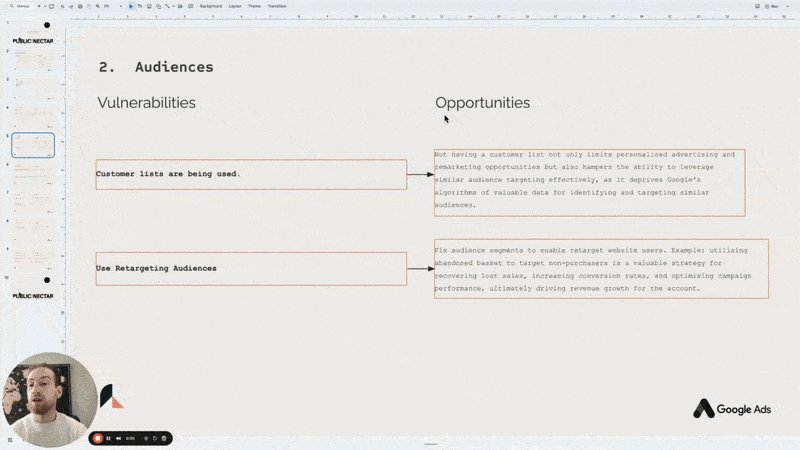Image resolution: width=800 pixels, height=450 pixels.
Task: Click the redo icon in toolbar
Action: (71, 6)
